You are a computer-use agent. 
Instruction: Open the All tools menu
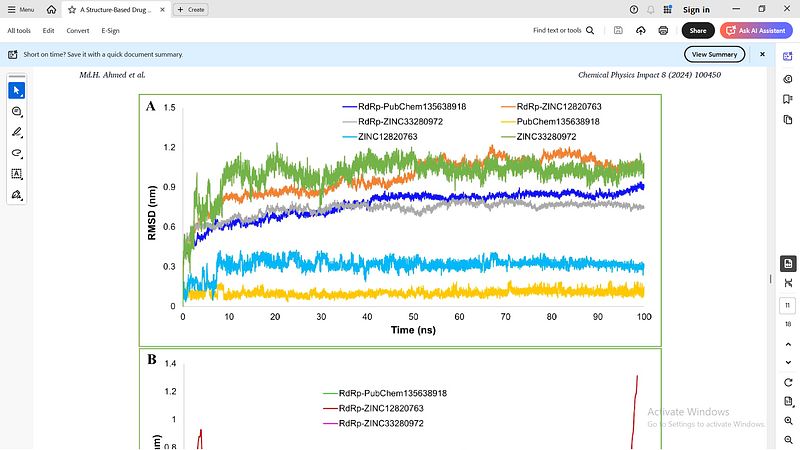18,31
